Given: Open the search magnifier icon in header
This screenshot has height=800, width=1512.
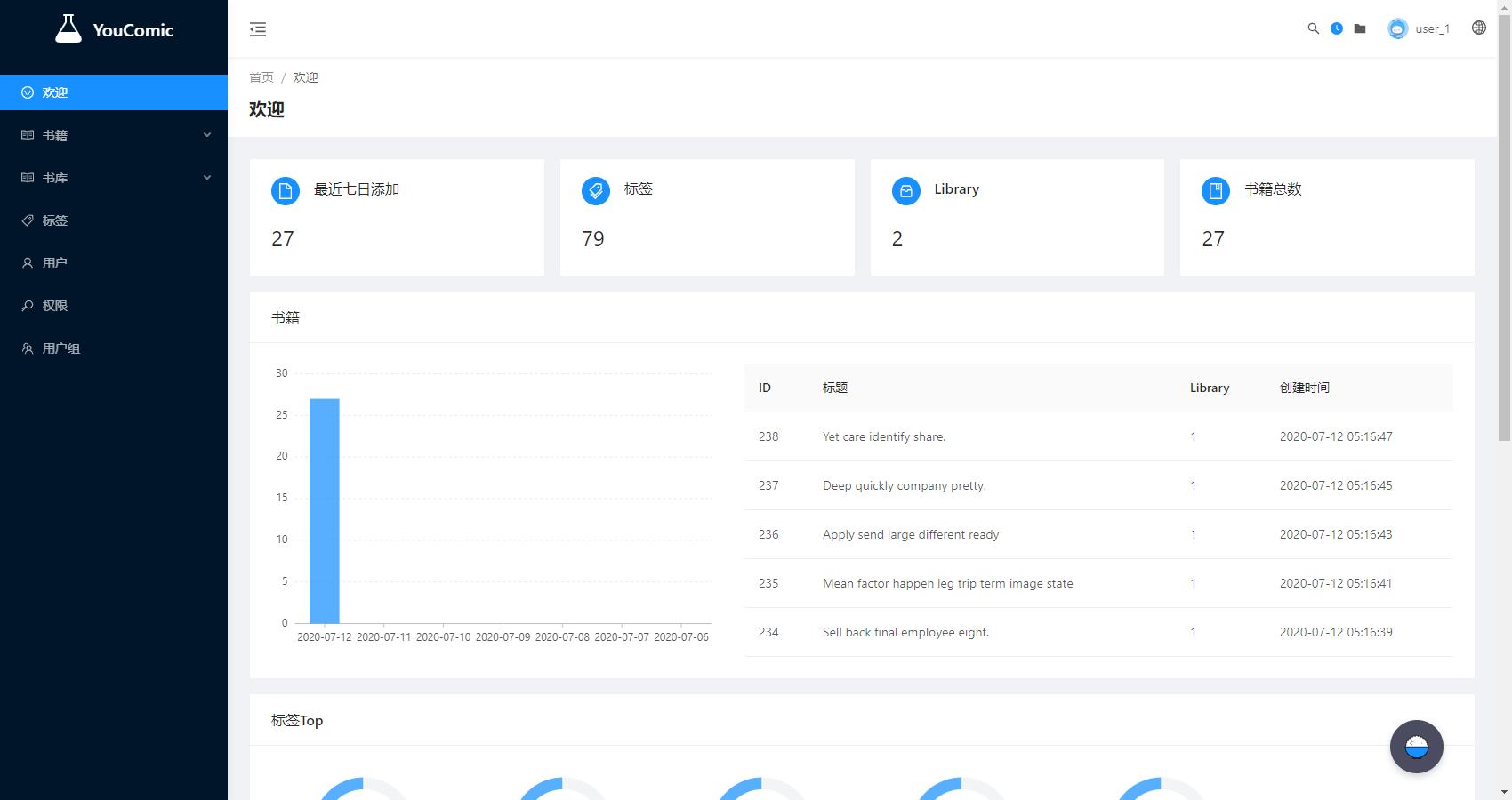Looking at the screenshot, I should 1313,28.
